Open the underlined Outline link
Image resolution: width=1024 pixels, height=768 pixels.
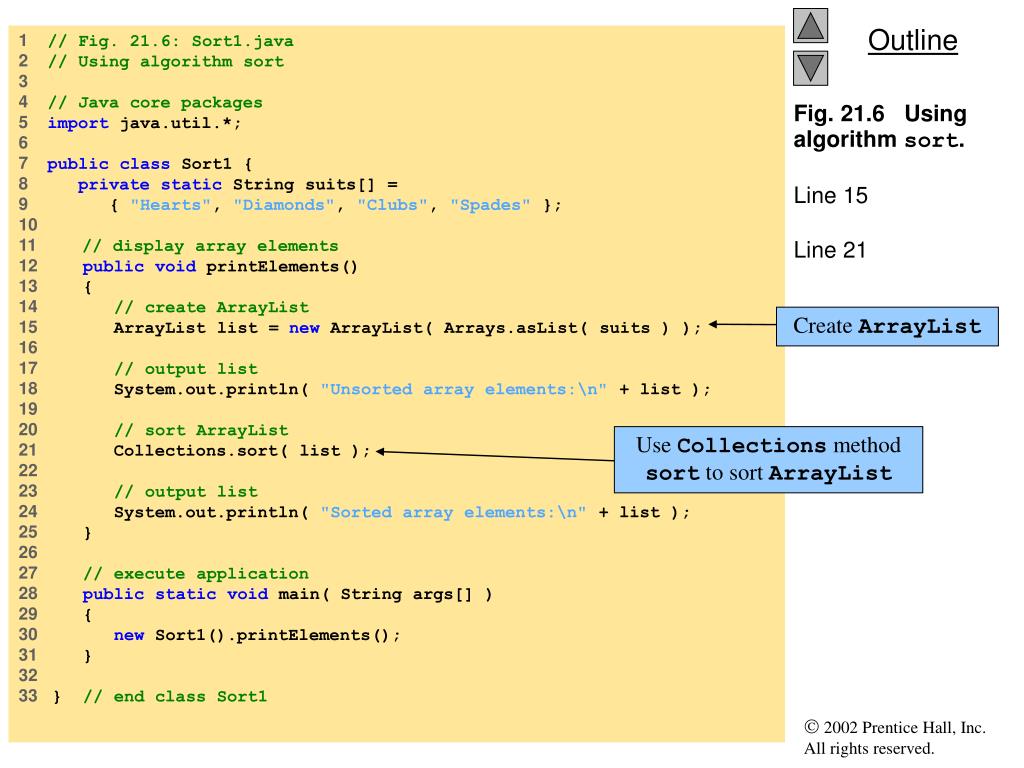coord(912,40)
